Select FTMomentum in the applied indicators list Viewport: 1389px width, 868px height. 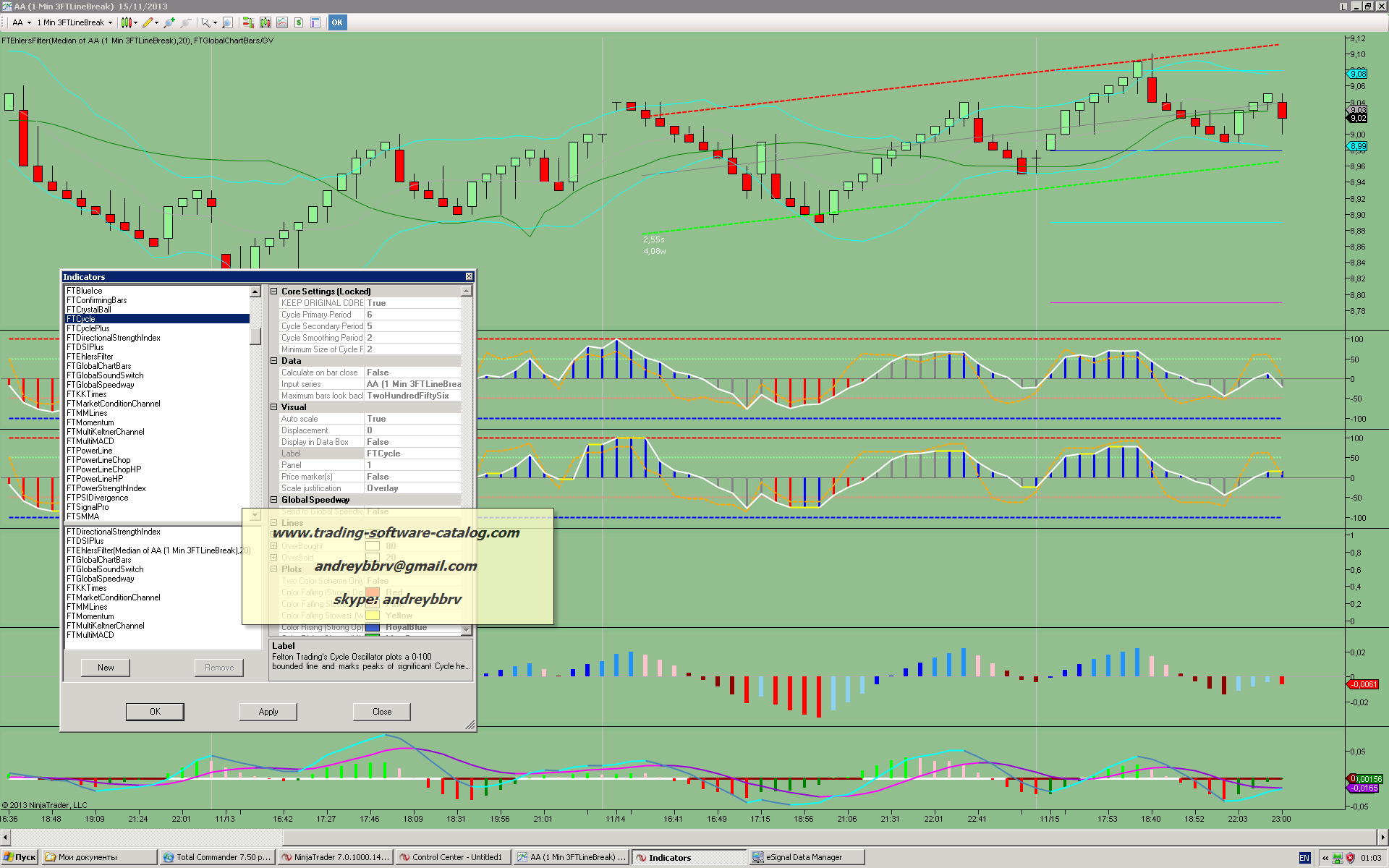pos(90,616)
